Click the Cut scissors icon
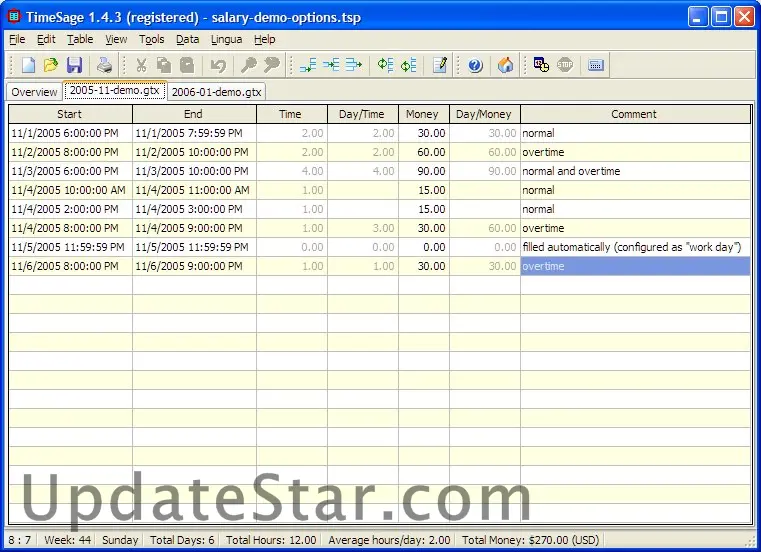This screenshot has height=552, width=761. pos(141,65)
